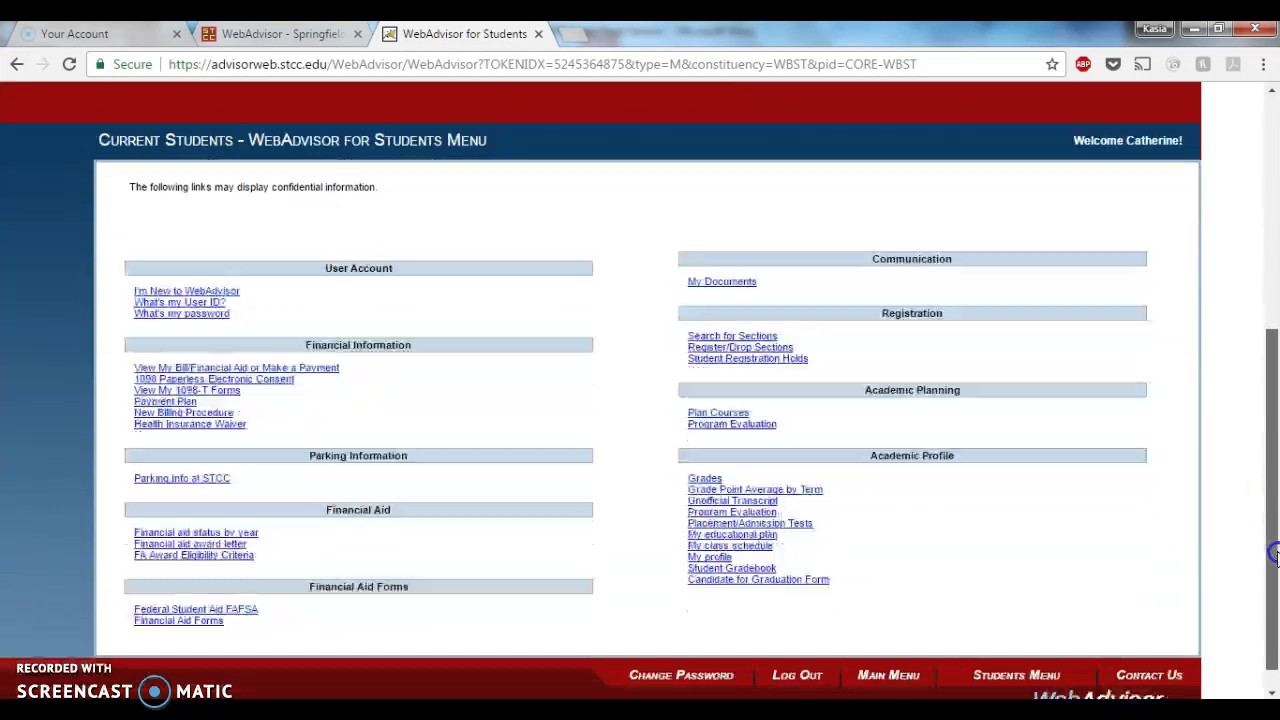Open My class schedule link
The image size is (1280, 720).
click(x=730, y=546)
